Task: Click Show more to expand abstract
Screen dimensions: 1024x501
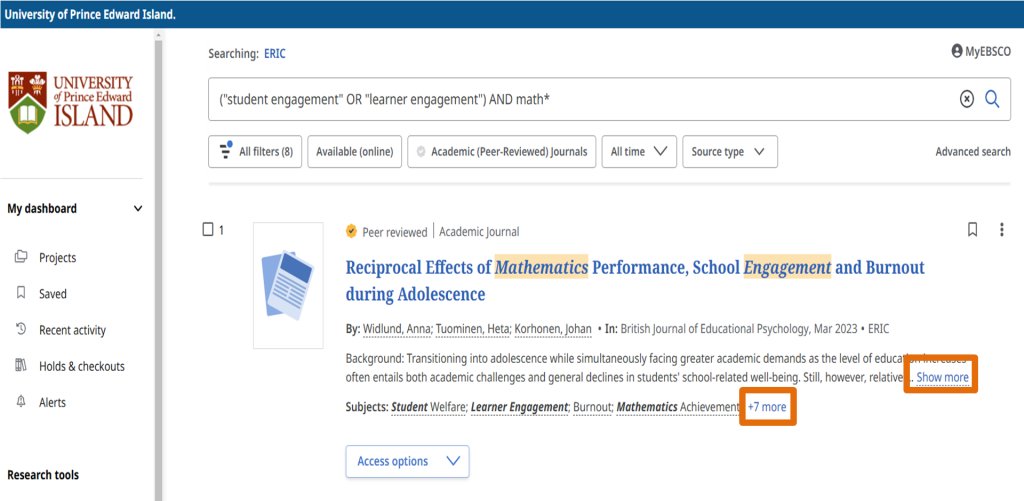Action: 942,377
